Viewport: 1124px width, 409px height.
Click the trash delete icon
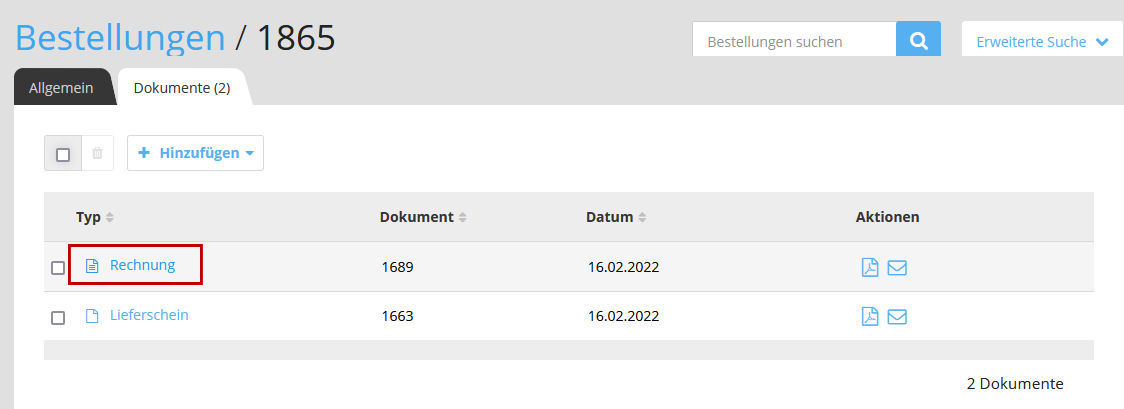(x=97, y=154)
